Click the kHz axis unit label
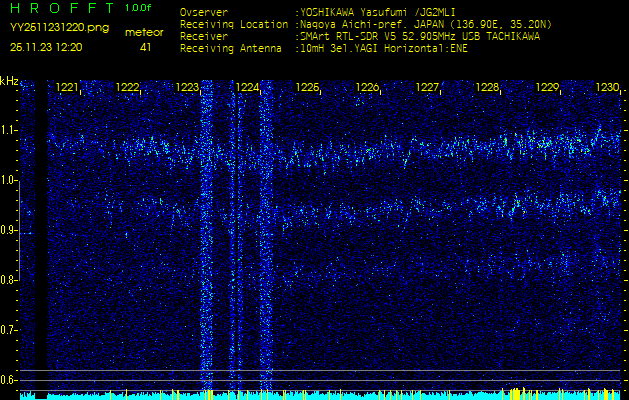Image resolution: width=629 pixels, height=400 pixels. pos(9,80)
